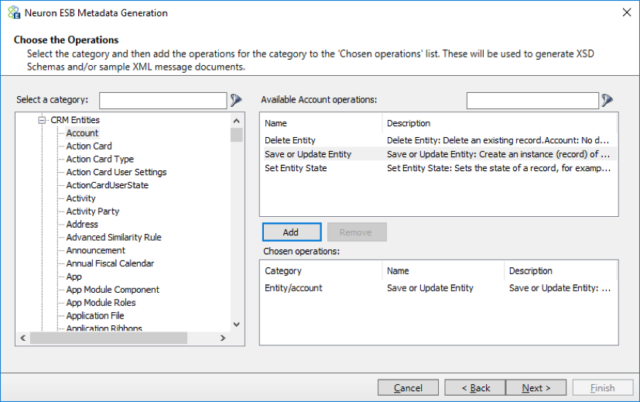Click the category tree horizontal scrollbar thumb
The image size is (640, 402).
(109, 338)
